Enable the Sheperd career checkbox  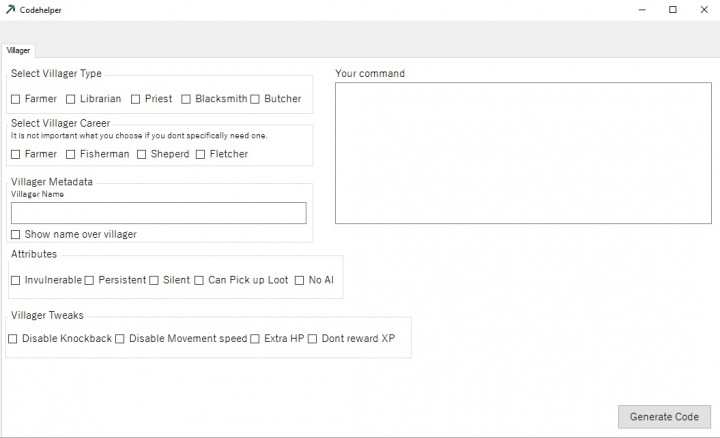tap(142, 154)
